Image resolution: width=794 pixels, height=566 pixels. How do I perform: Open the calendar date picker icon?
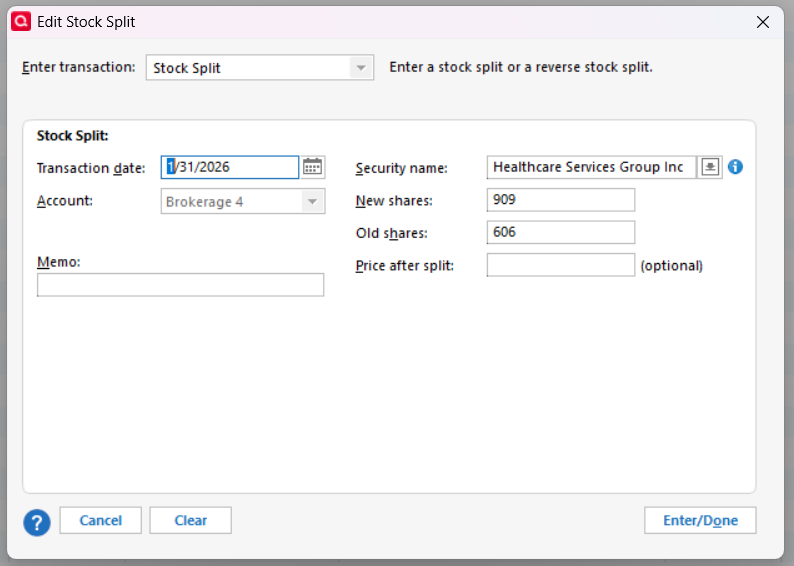coord(313,167)
